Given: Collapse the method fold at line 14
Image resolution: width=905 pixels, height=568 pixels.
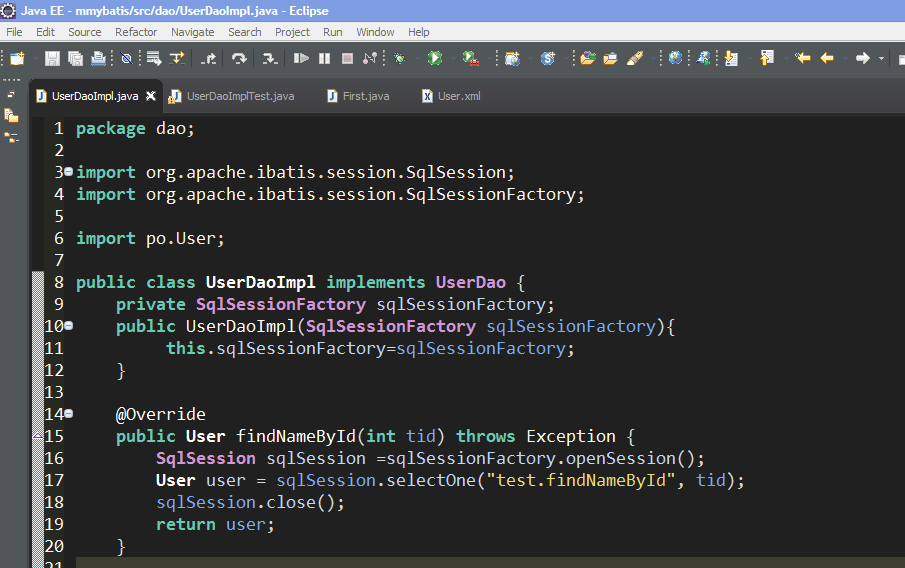Looking at the screenshot, I should coord(69,413).
